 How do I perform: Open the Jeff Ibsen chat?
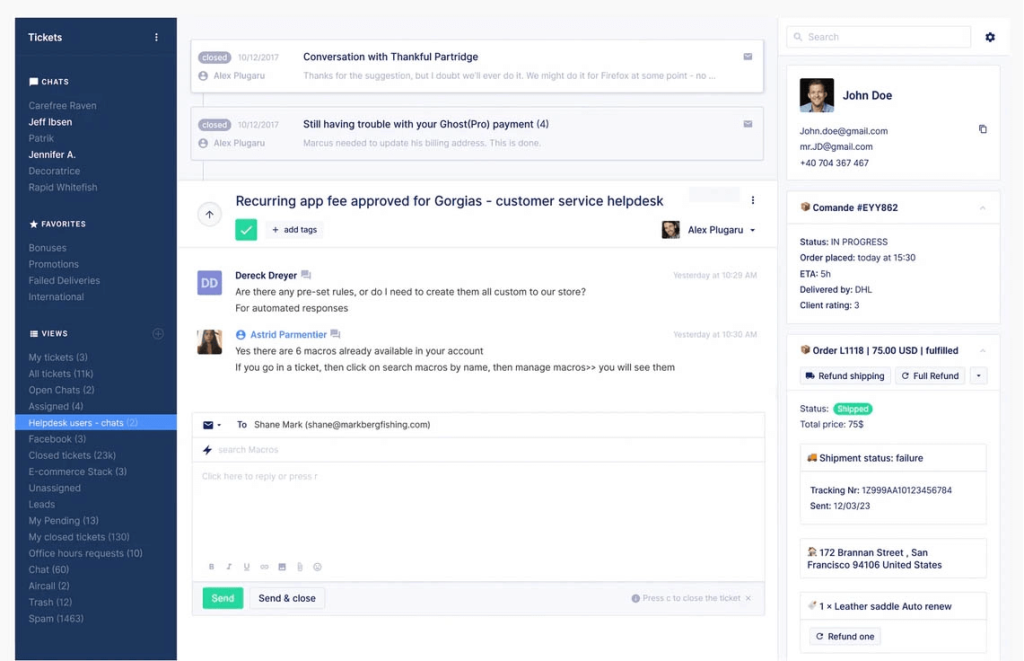50,122
